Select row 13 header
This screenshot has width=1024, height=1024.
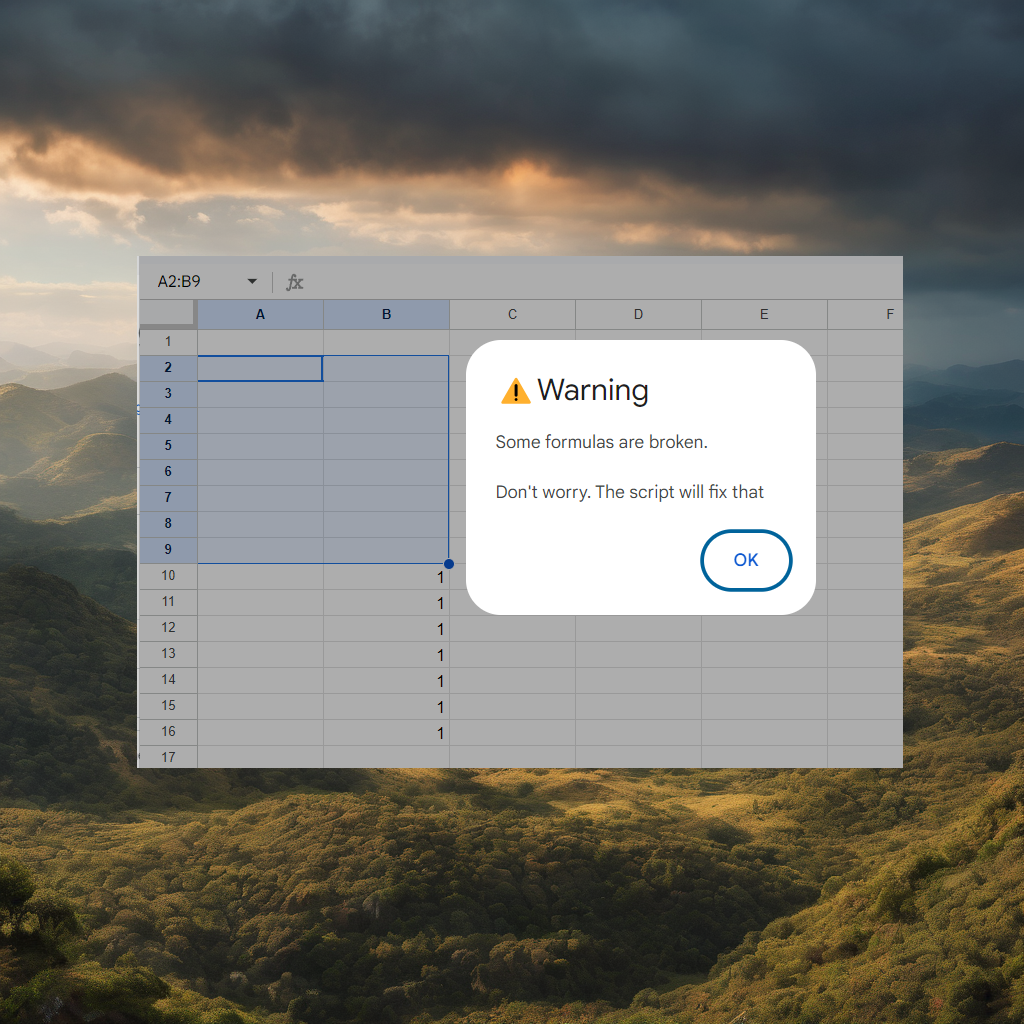pyautogui.click(x=168, y=654)
